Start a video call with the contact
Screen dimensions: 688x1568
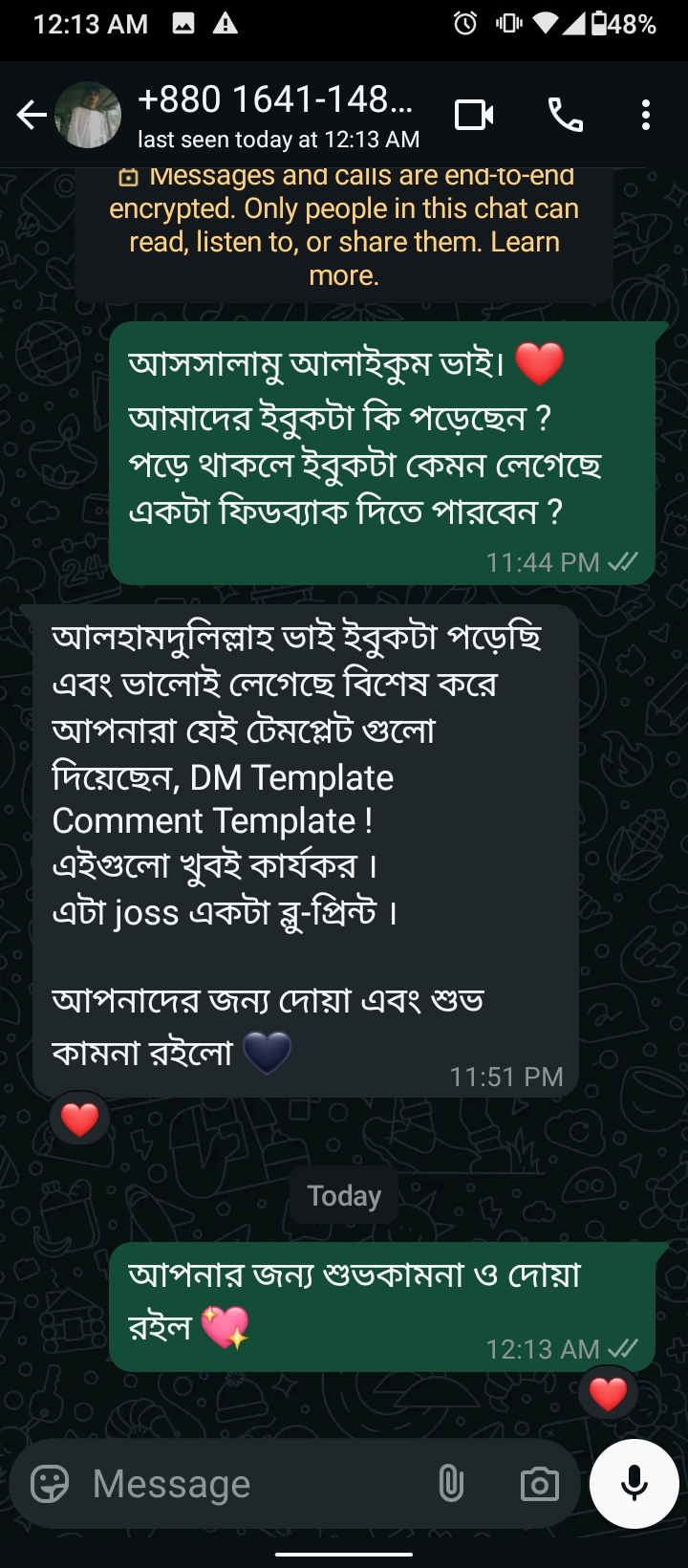[473, 114]
